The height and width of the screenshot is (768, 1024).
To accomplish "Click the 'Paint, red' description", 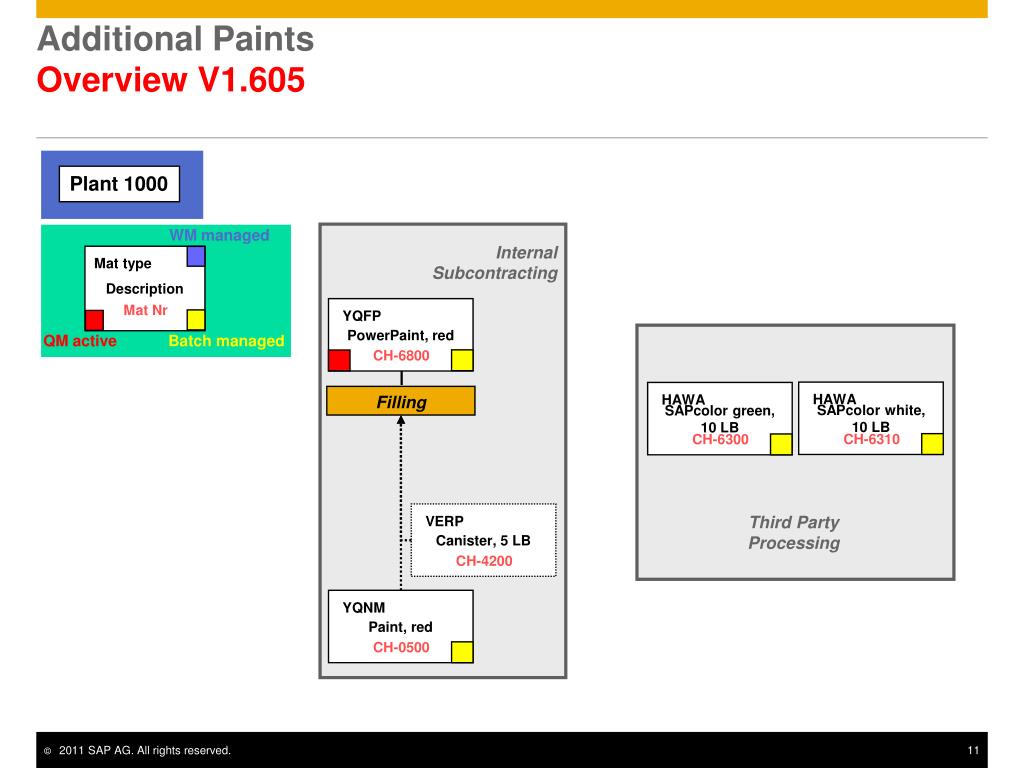I will (400, 628).
